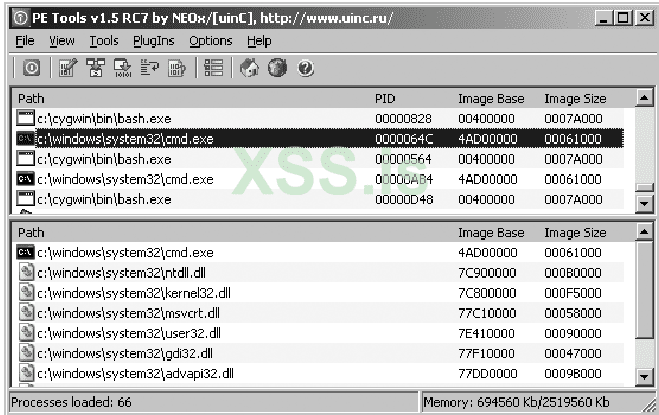This screenshot has height=415, width=659.
Task: Click PID value 00000D48
Action: (404, 199)
